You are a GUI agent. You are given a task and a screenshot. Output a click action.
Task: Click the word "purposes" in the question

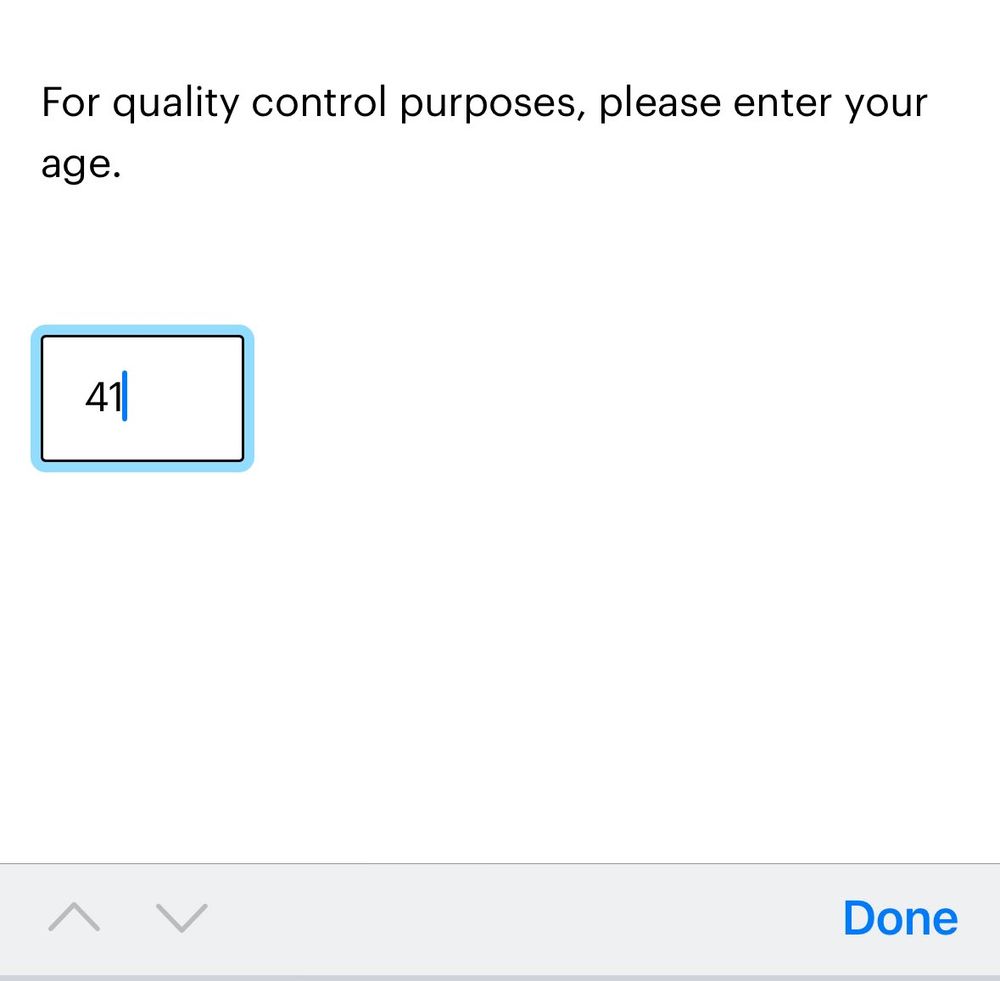pyautogui.click(x=488, y=105)
